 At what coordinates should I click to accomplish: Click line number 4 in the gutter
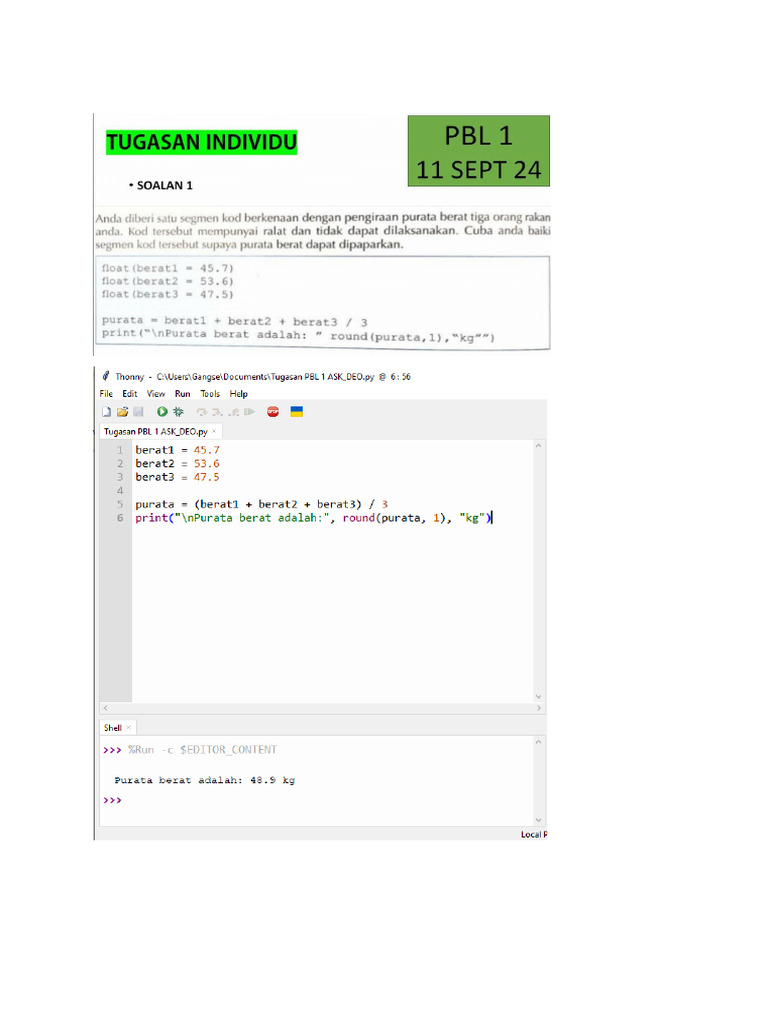click(120, 490)
